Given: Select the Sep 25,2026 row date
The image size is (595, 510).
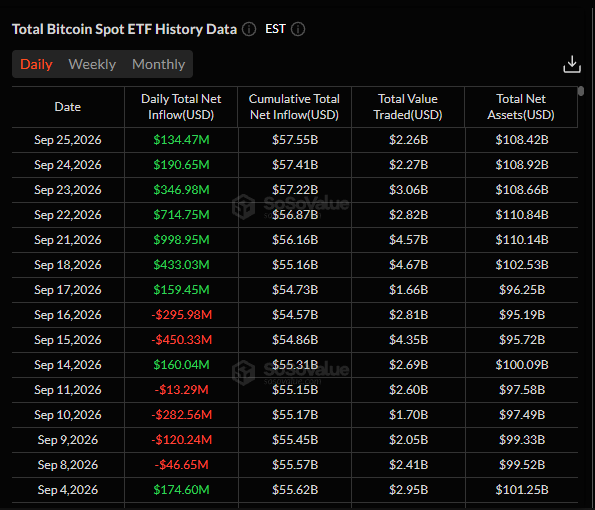Looking at the screenshot, I should (x=68, y=140).
